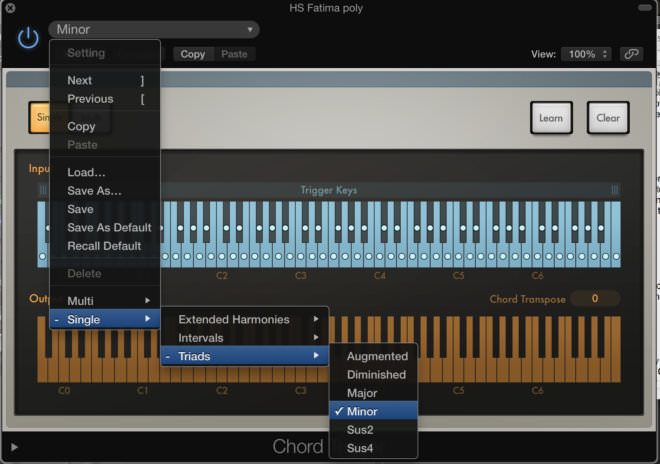The height and width of the screenshot is (464, 660).
Task: Expand the Triads submenu
Action: [245, 356]
